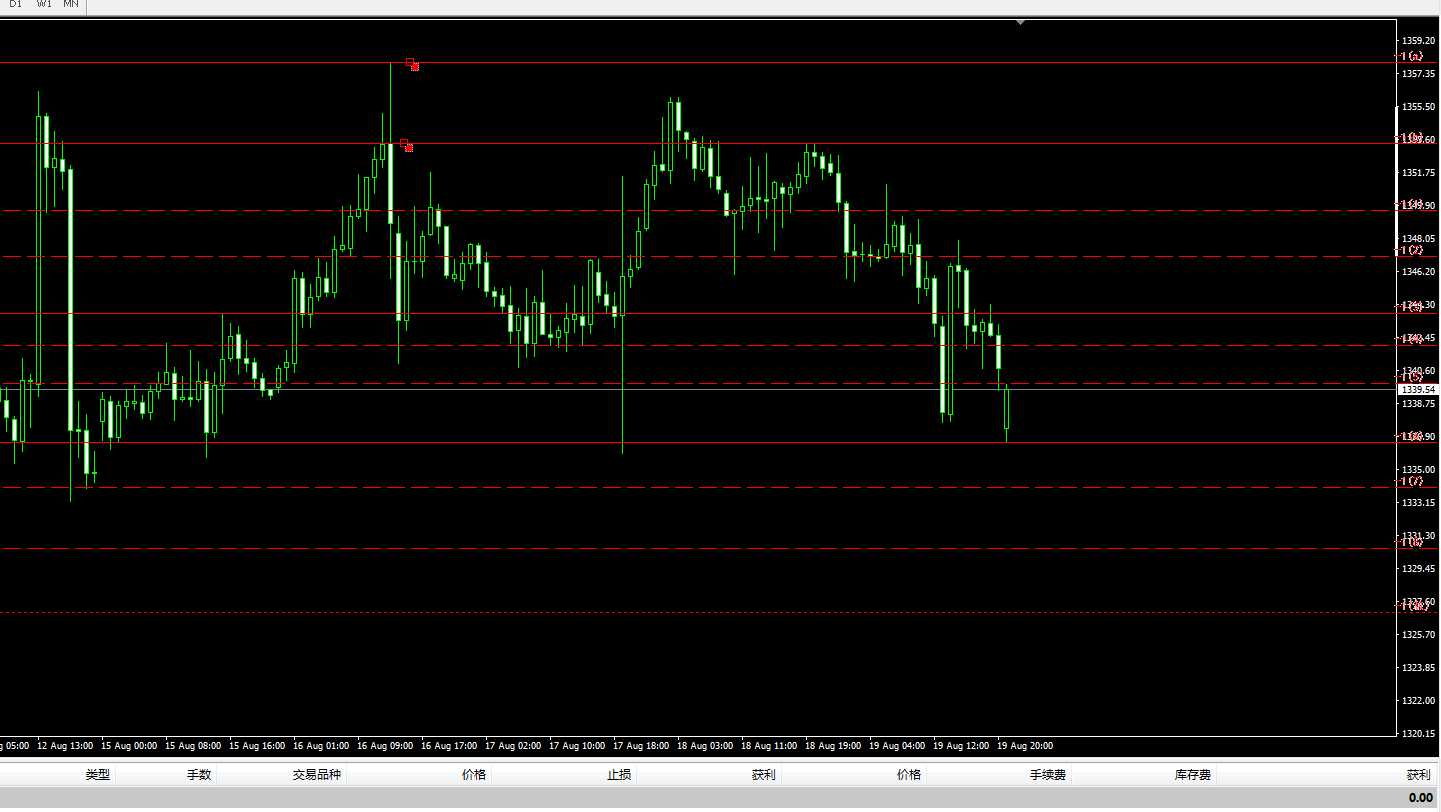Click price scale value 1359.20
This screenshot has height=812, width=1441.
coord(1419,41)
